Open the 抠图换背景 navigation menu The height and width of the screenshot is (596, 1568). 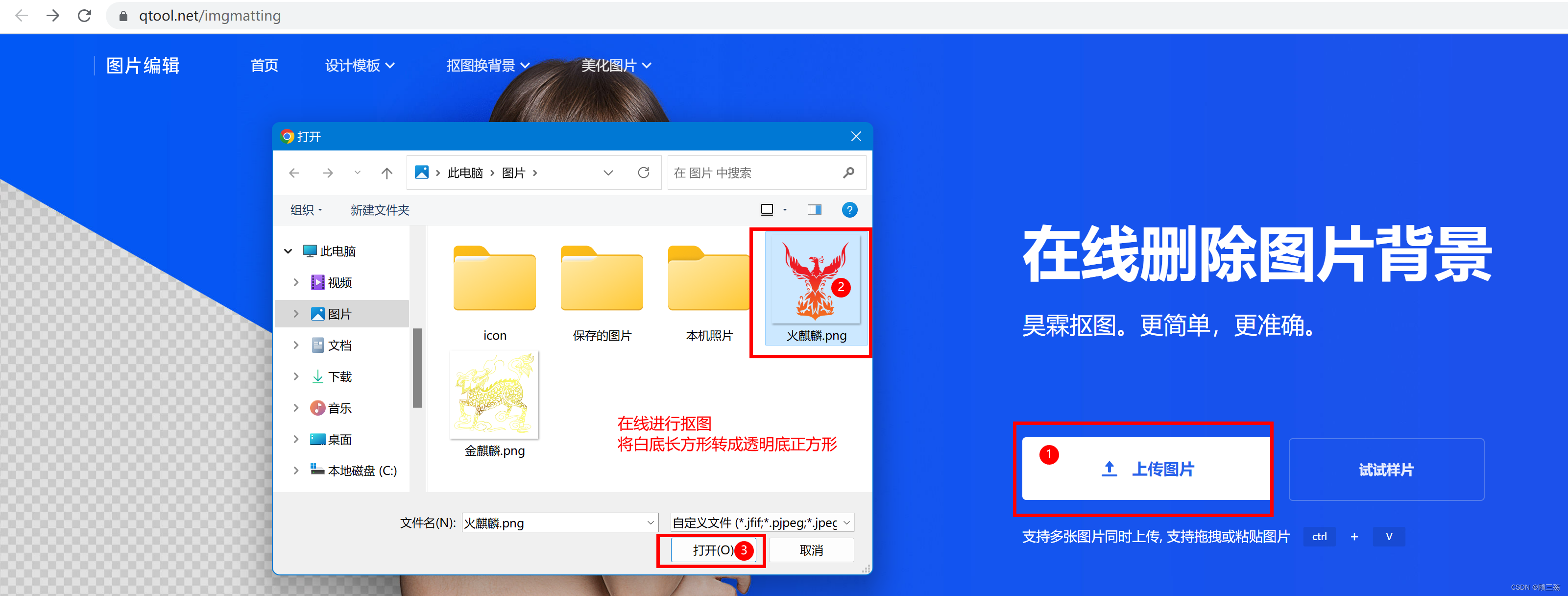487,66
